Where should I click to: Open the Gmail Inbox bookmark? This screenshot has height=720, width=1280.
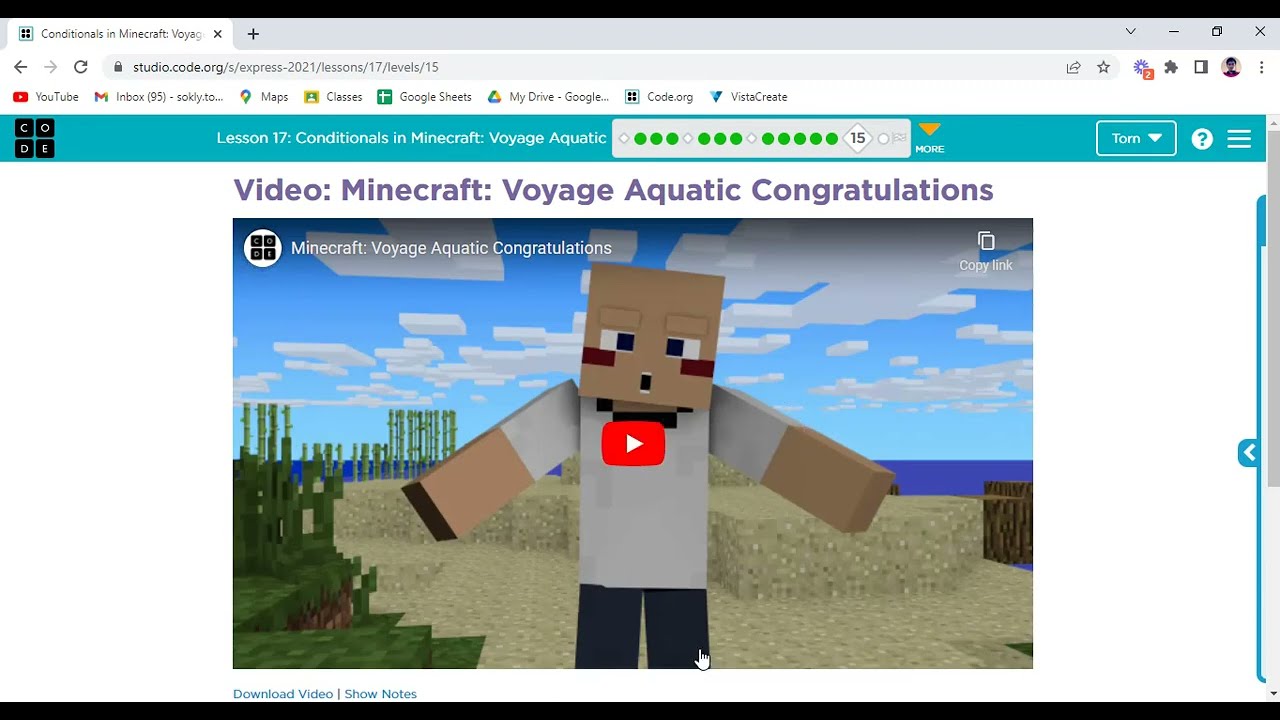[159, 97]
